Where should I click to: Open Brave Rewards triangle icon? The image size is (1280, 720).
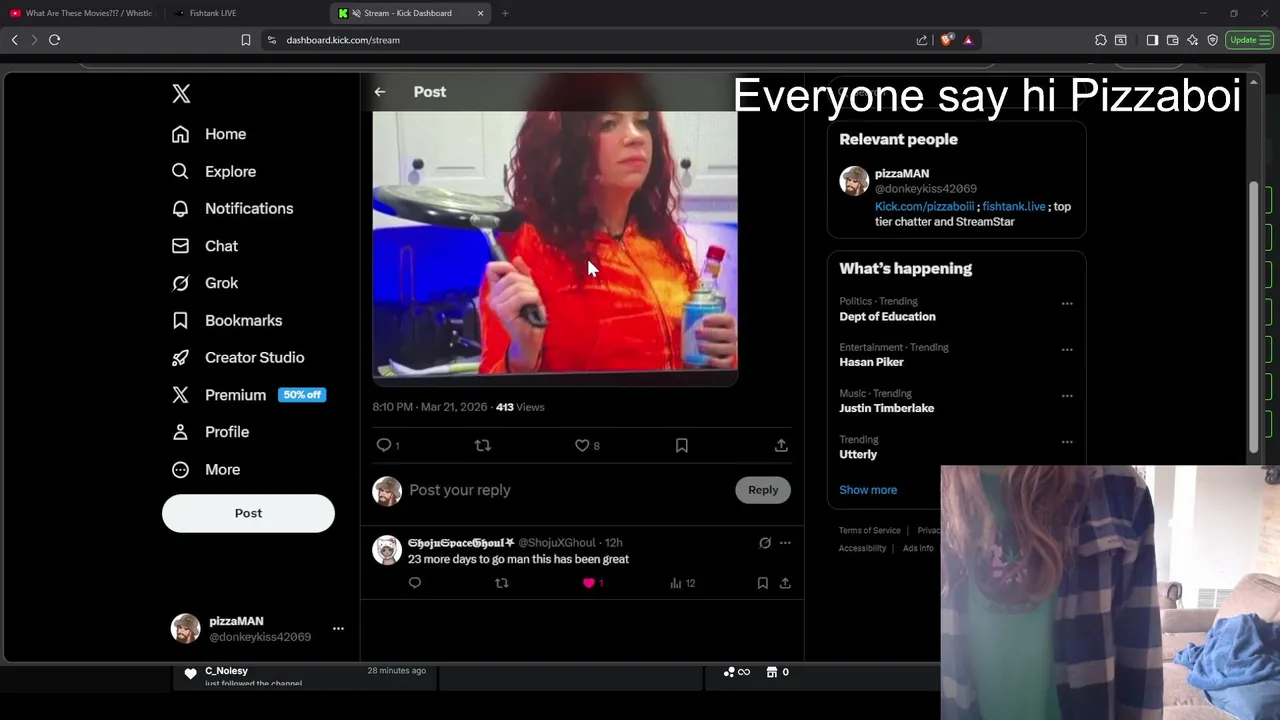(x=968, y=40)
